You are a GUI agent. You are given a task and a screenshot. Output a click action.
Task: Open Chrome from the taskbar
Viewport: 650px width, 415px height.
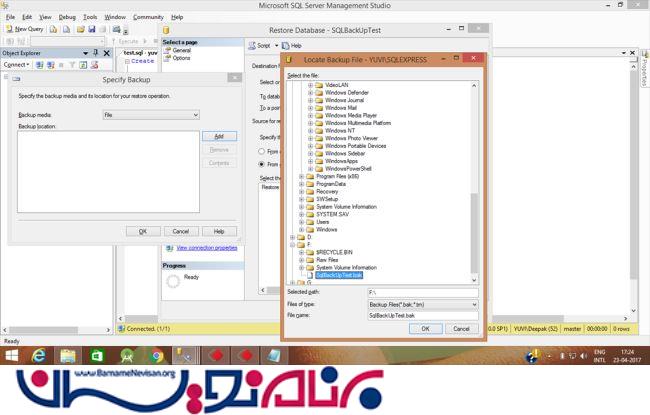(158, 356)
